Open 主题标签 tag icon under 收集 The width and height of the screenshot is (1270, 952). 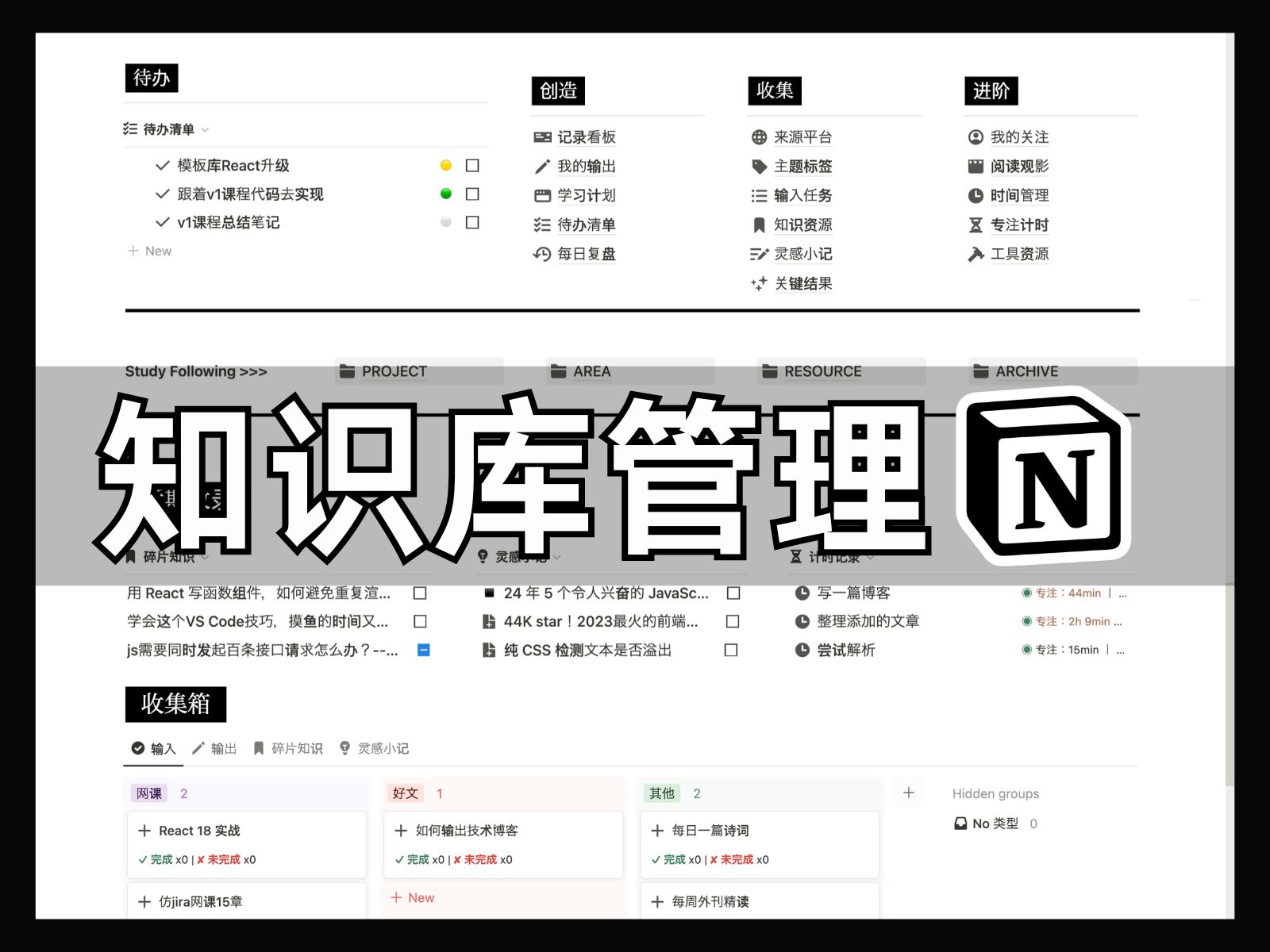coord(759,167)
